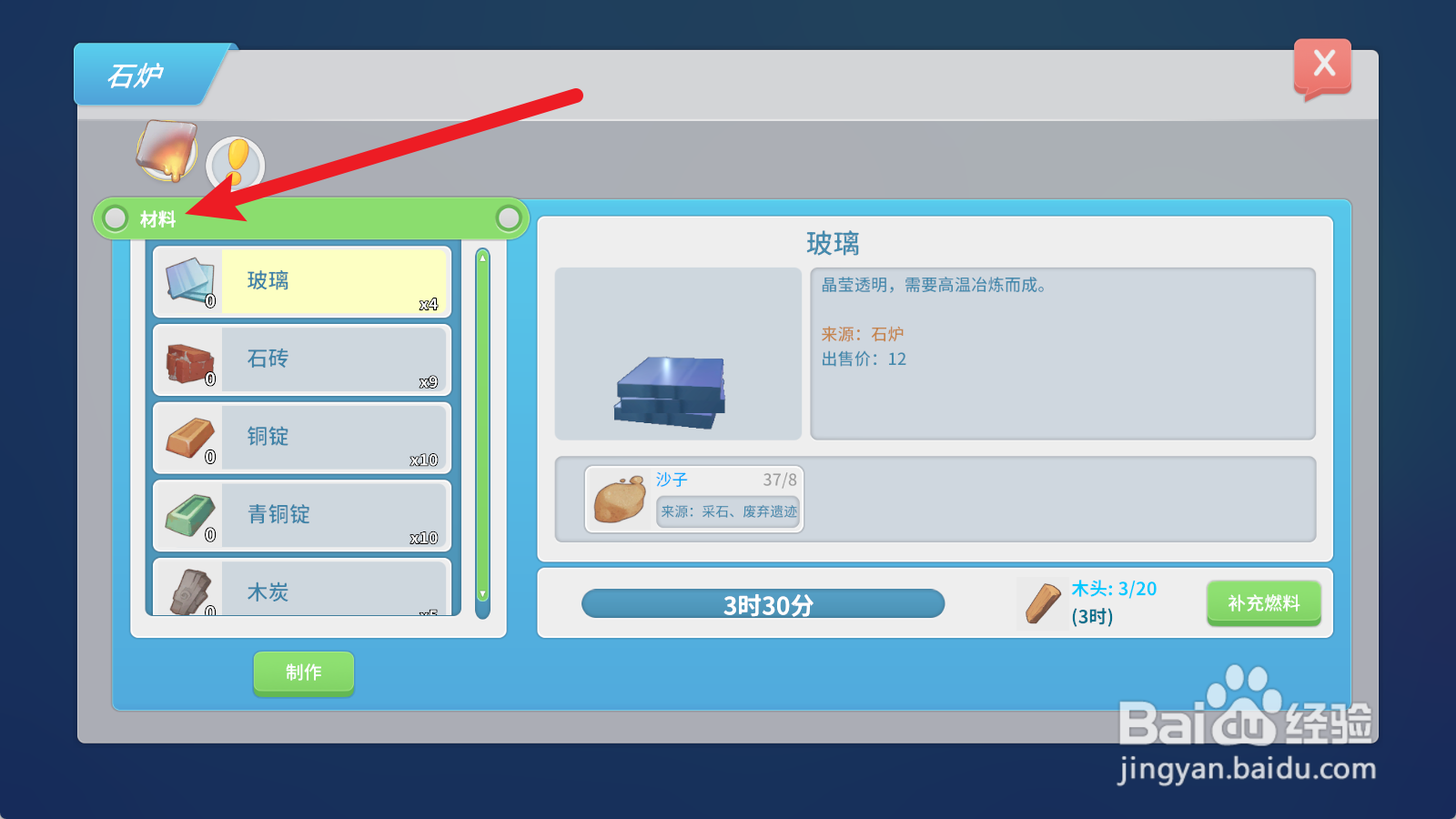The width and height of the screenshot is (1456, 819).
Task: Click the sand ingredient icon
Action: click(620, 499)
